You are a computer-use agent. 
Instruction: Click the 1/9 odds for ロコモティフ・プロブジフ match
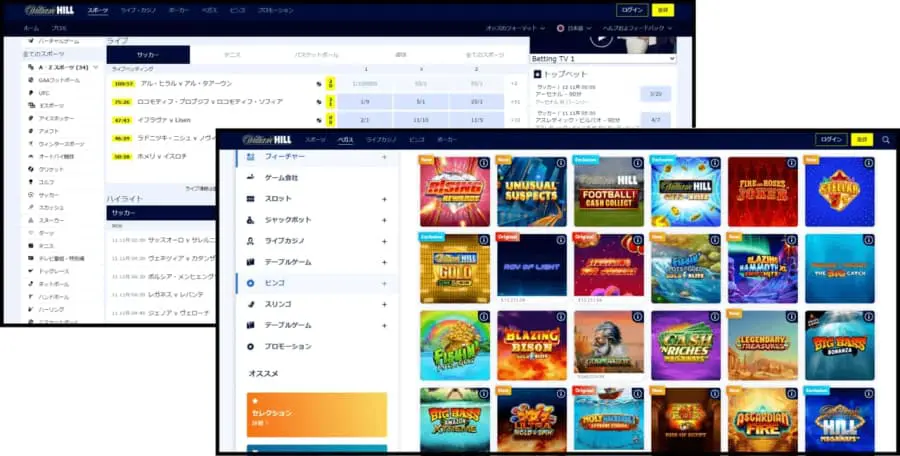click(x=364, y=102)
